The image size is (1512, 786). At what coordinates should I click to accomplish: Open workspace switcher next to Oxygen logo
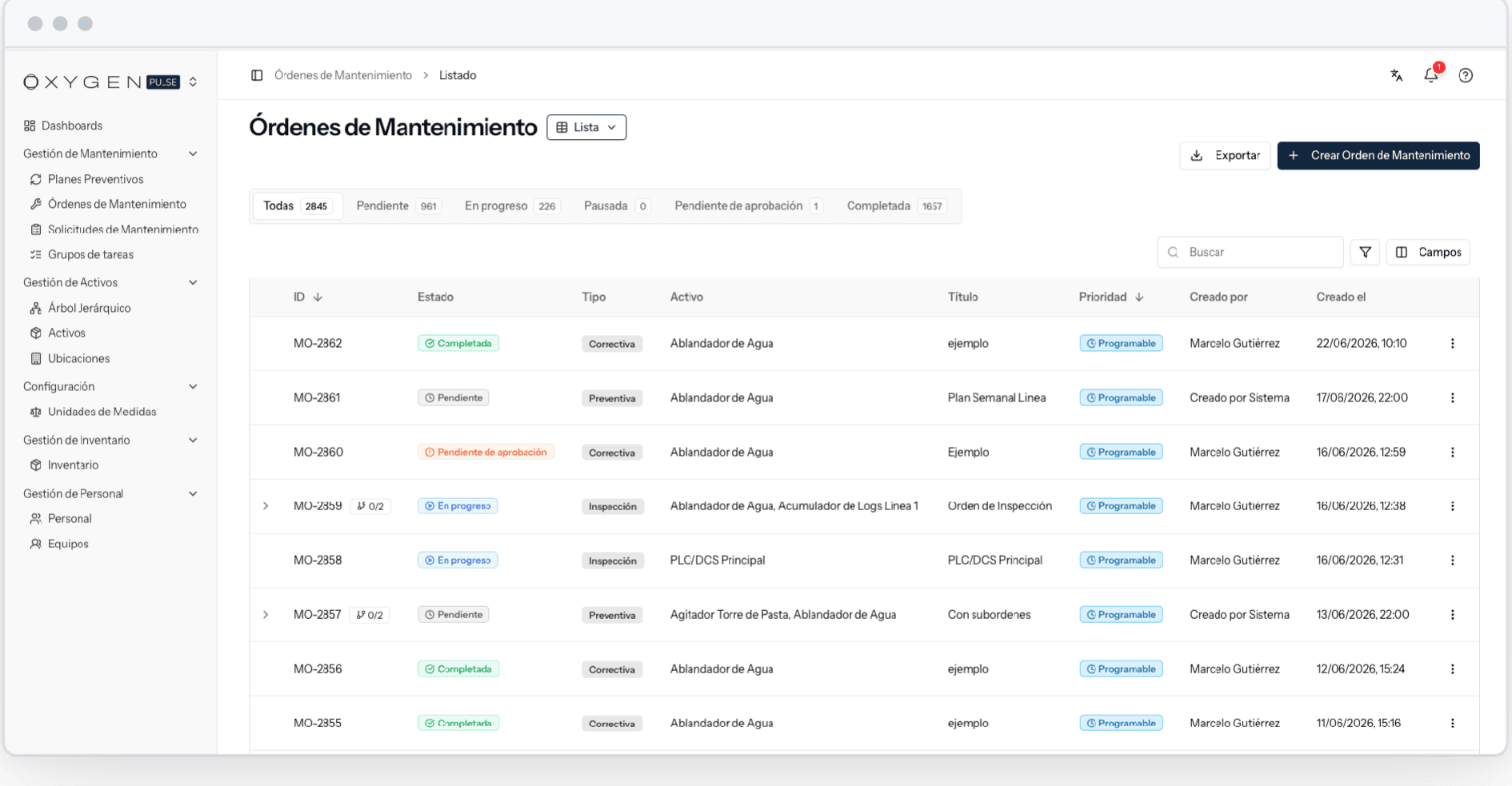(x=193, y=82)
